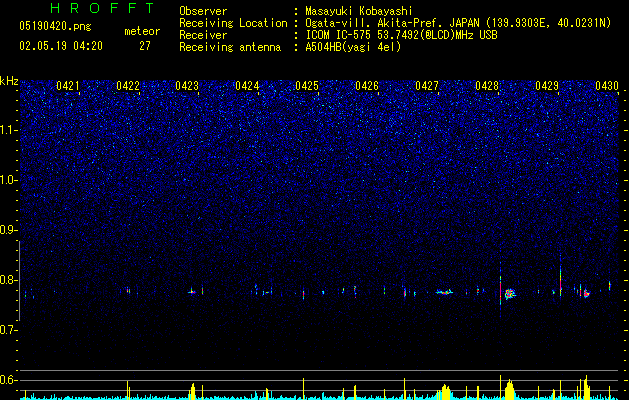Click the 0427 time marker
This screenshot has height=400, width=629.
(x=427, y=86)
